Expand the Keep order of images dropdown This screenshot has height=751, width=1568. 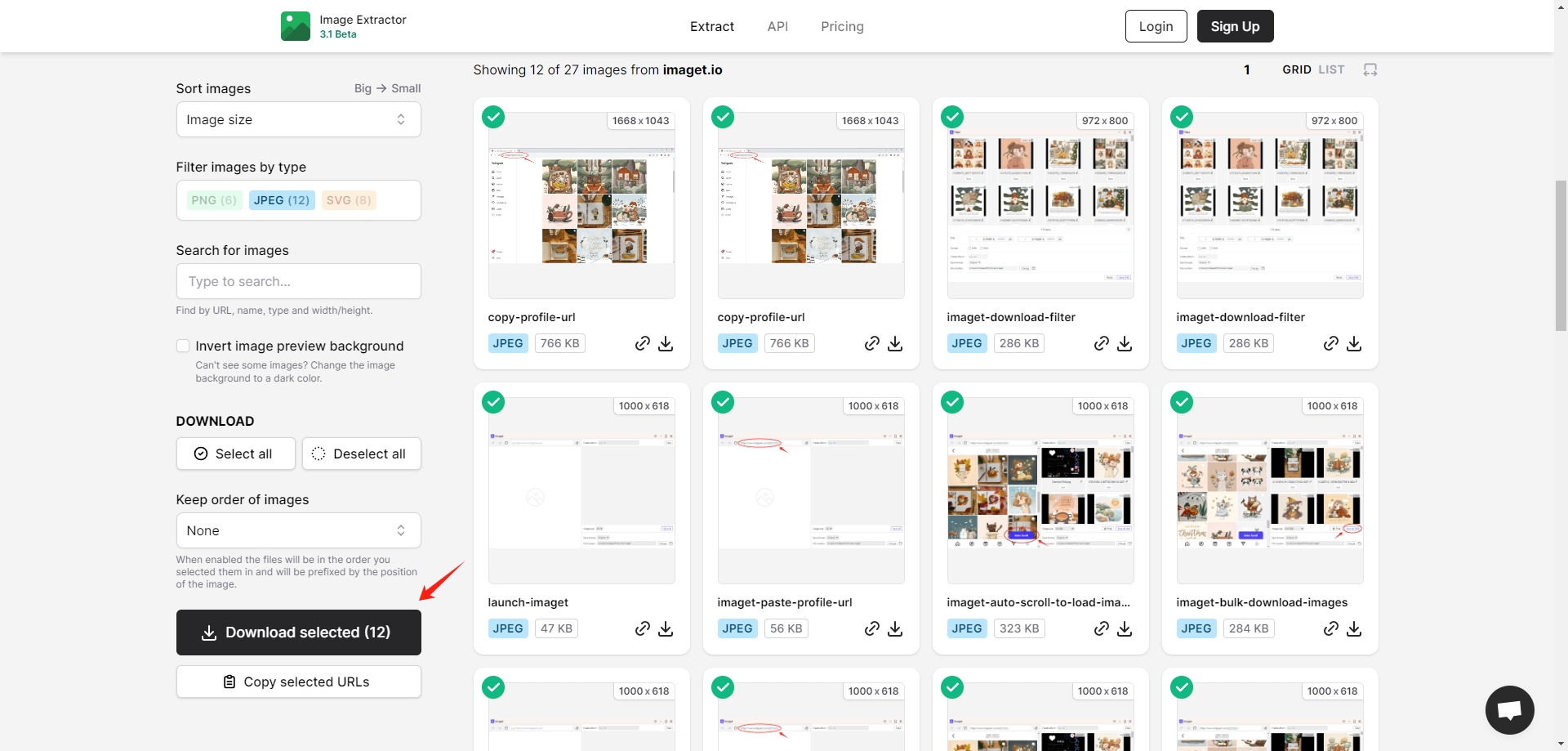click(298, 530)
